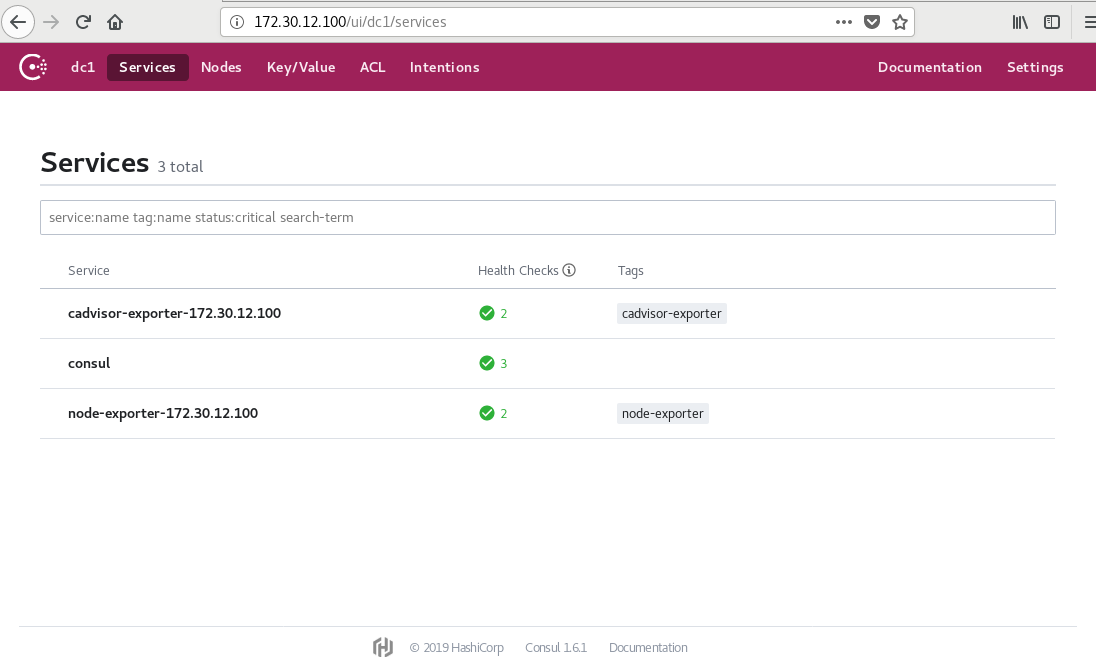Image resolution: width=1096 pixels, height=668 pixels.
Task: Click Consul 1.6.1 version link in footer
Action: pyautogui.click(x=556, y=648)
